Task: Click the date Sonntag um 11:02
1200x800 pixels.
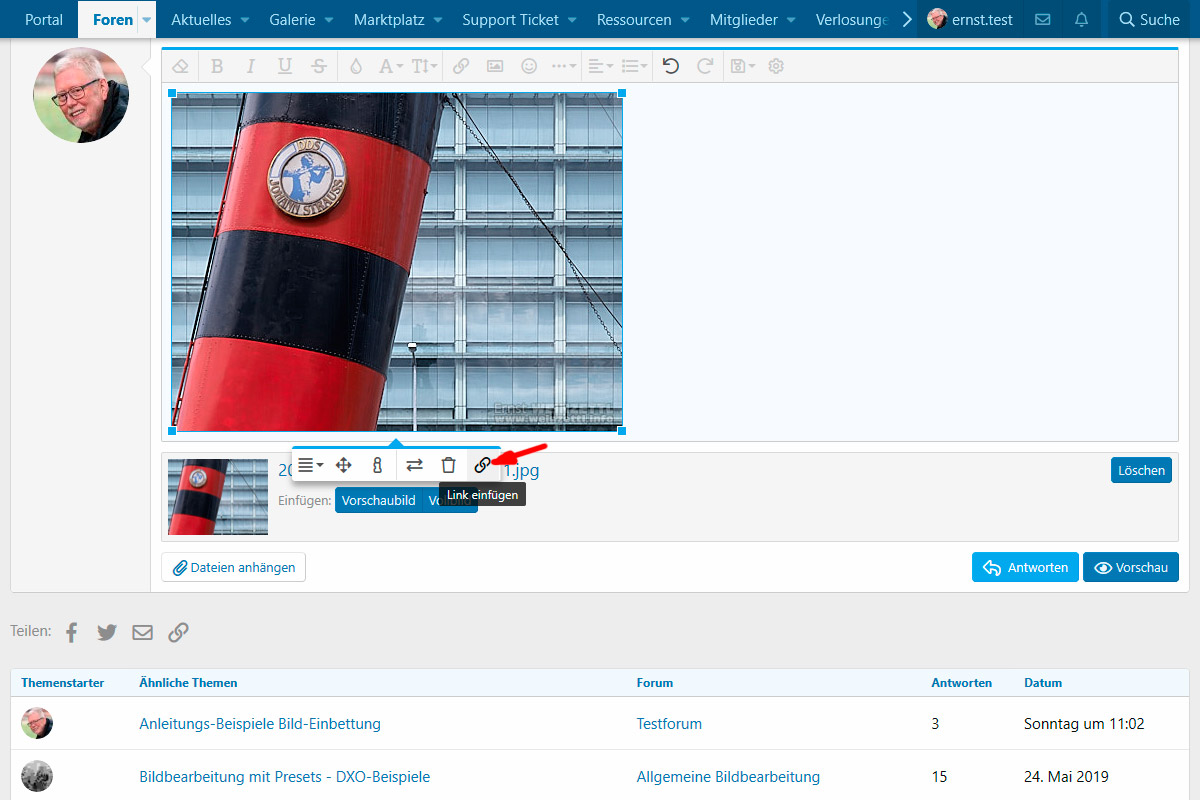Action: click(1084, 723)
